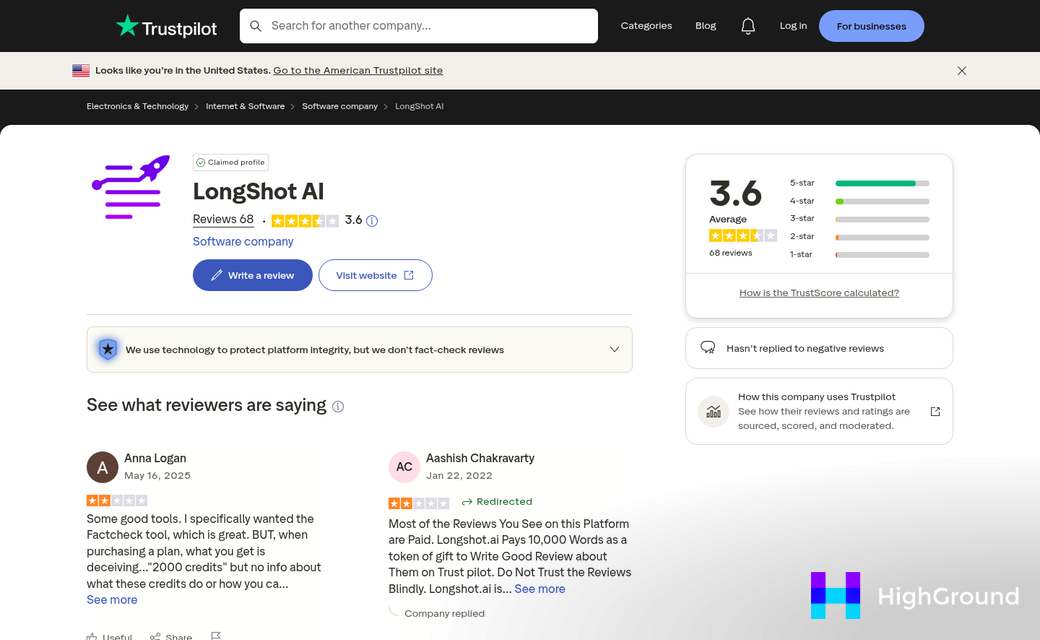The width and height of the screenshot is (1040, 640).
Task: Click the header star rating next to 3.6
Action: tap(305, 221)
